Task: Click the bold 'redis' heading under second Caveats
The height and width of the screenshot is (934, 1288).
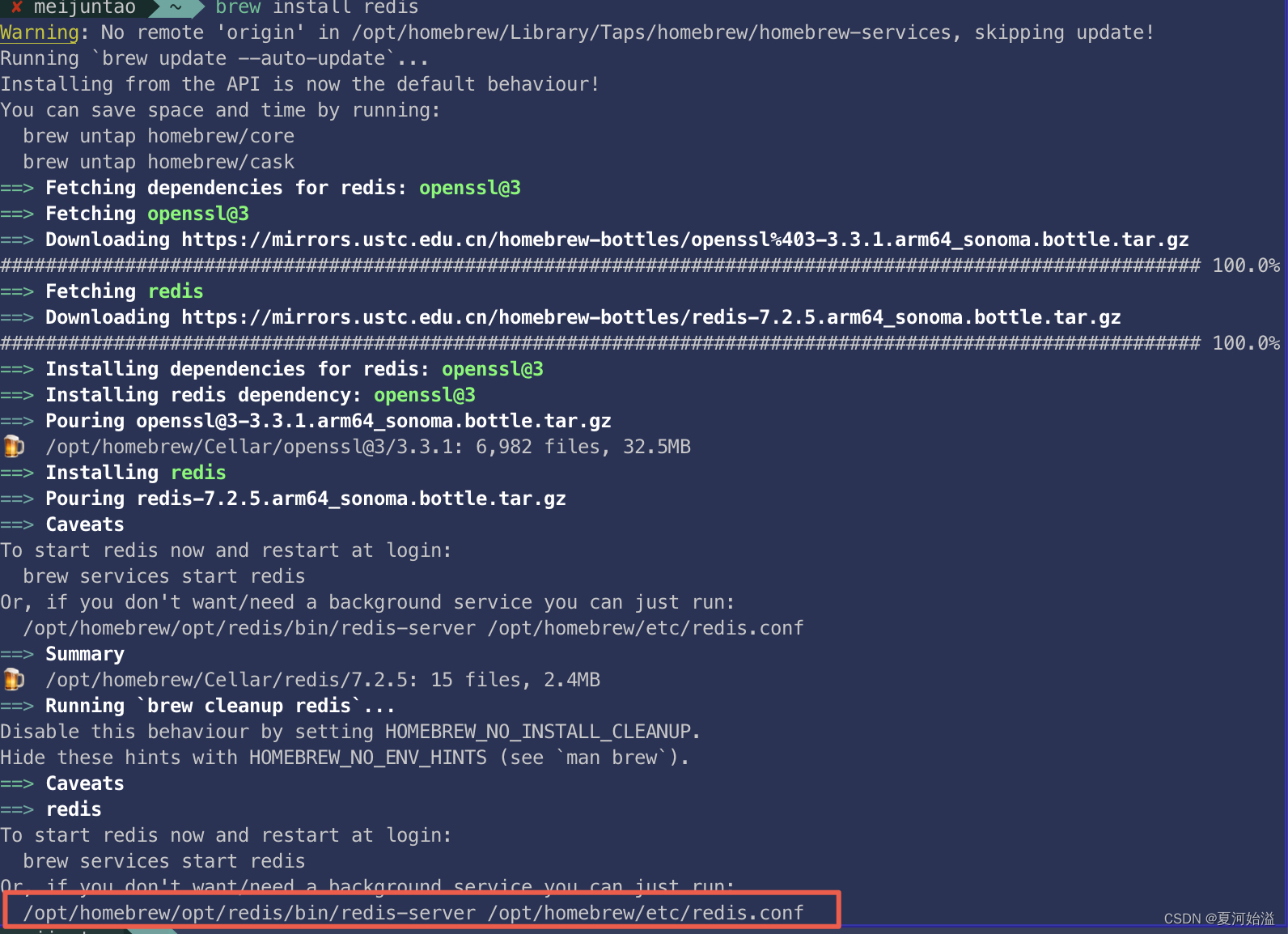Action: tap(74, 809)
